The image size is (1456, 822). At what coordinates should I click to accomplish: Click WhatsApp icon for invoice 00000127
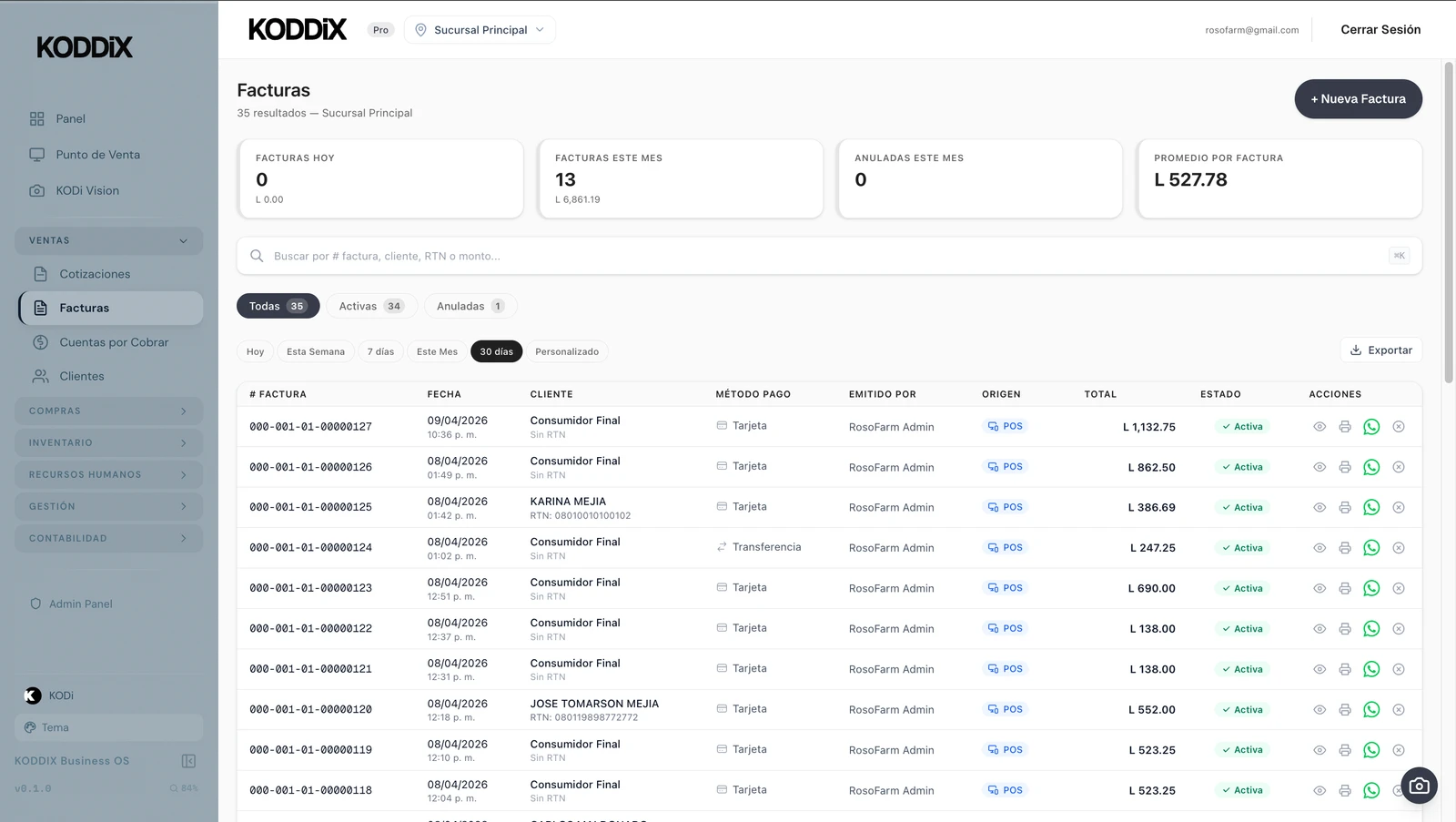[1371, 427]
